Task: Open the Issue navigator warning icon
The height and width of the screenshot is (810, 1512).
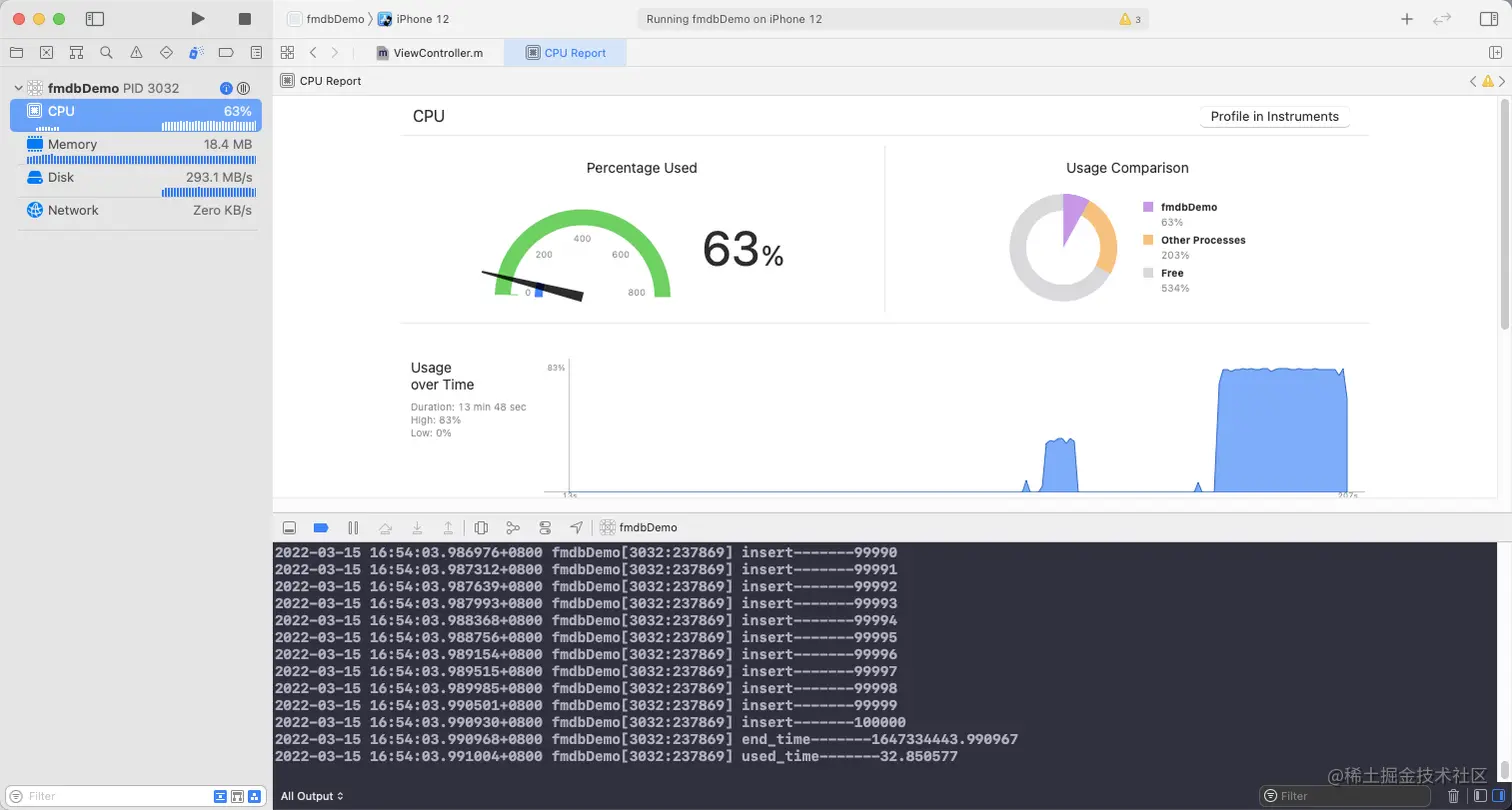Action: (x=136, y=52)
